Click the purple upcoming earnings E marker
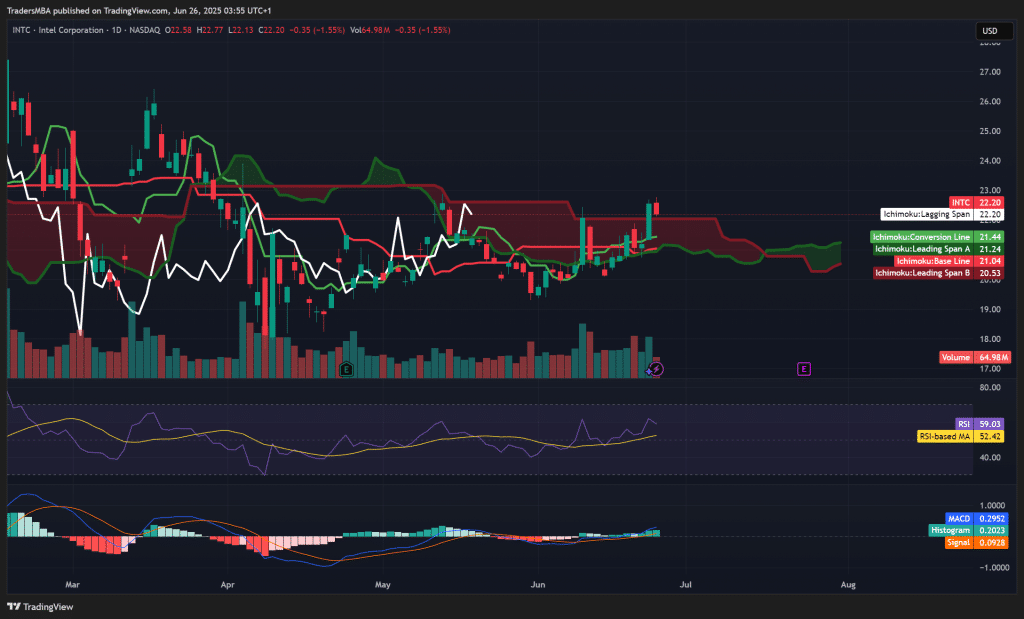Image resolution: width=1024 pixels, height=619 pixels. (x=803, y=369)
